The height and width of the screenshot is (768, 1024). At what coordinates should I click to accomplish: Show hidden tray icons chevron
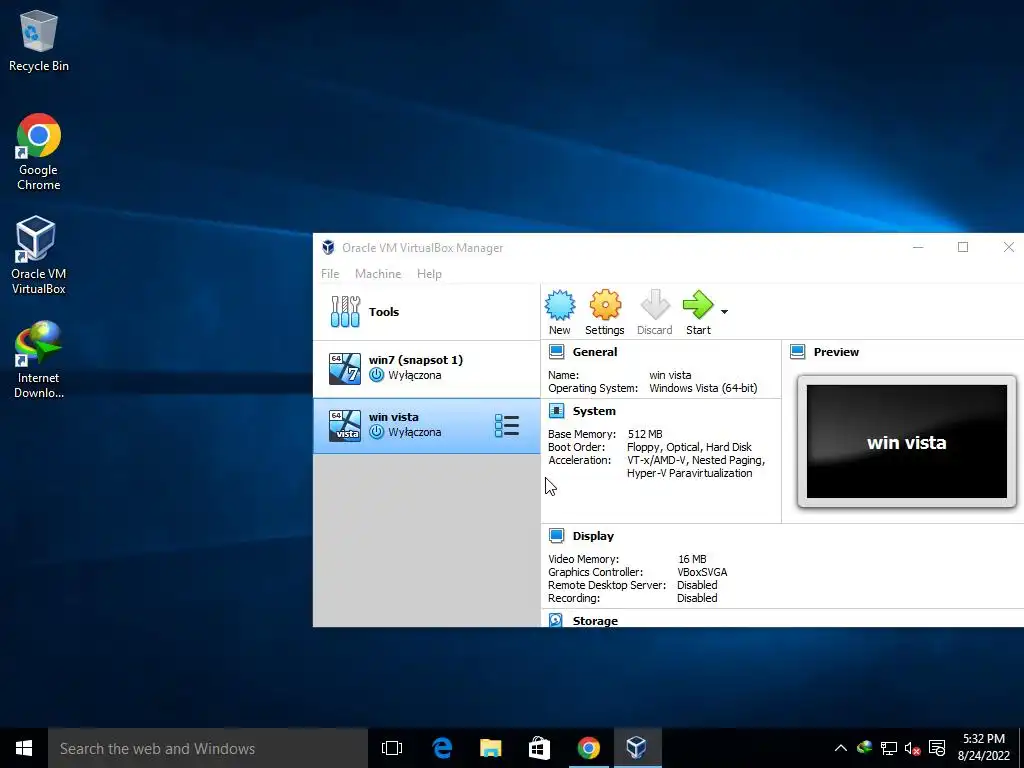(x=840, y=748)
